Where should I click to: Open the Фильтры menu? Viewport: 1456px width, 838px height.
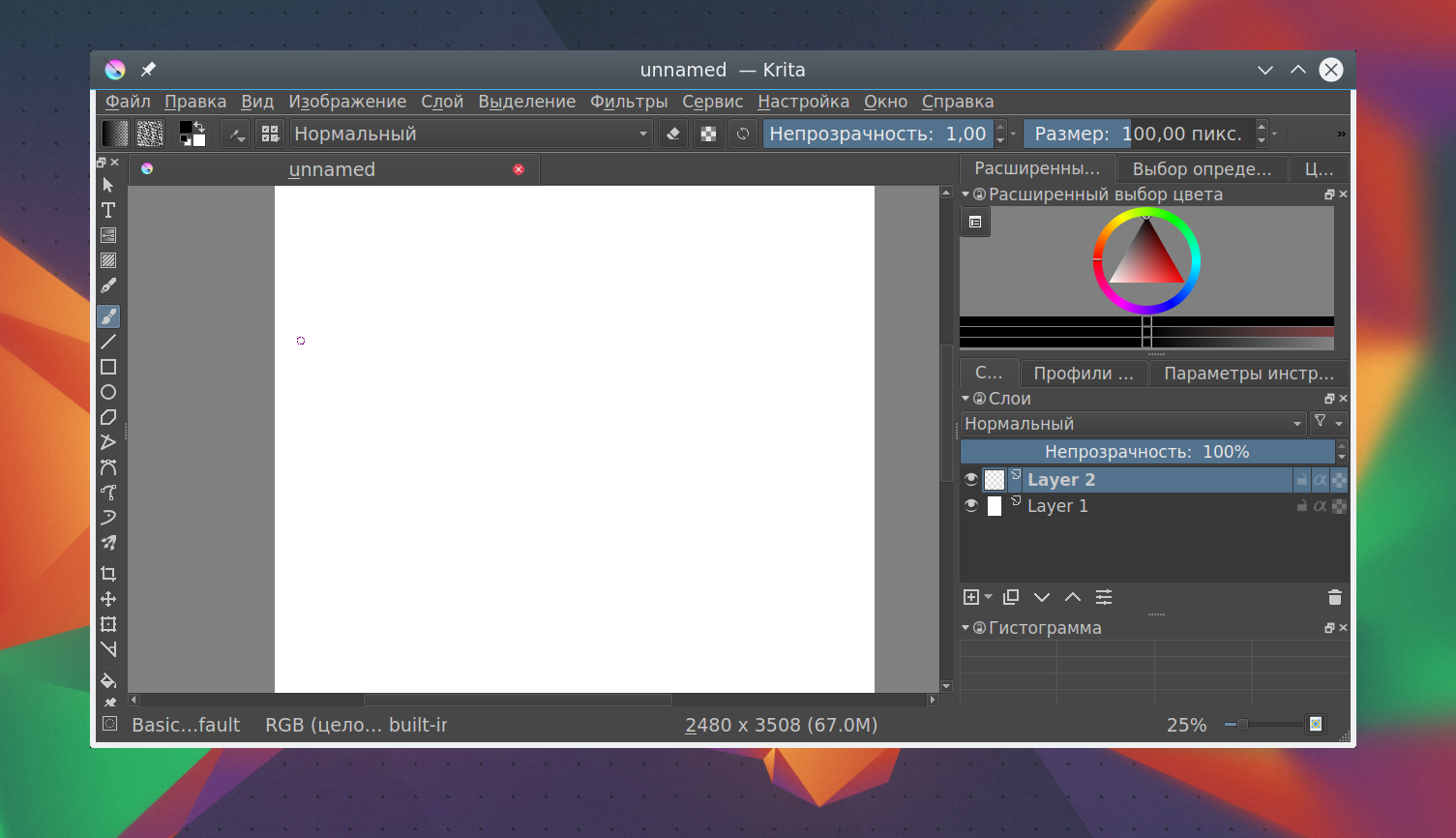tap(629, 102)
